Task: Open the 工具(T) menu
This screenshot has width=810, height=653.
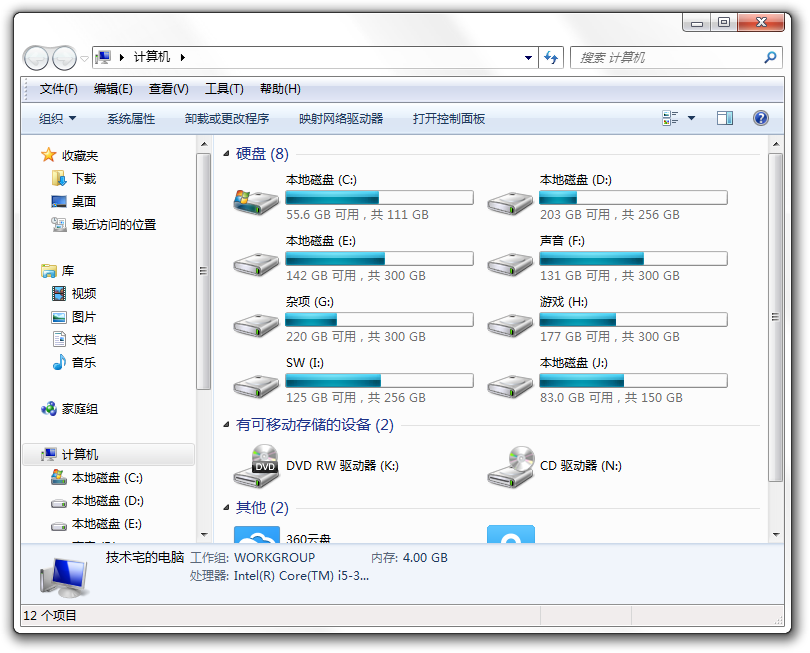Action: pyautogui.click(x=224, y=89)
